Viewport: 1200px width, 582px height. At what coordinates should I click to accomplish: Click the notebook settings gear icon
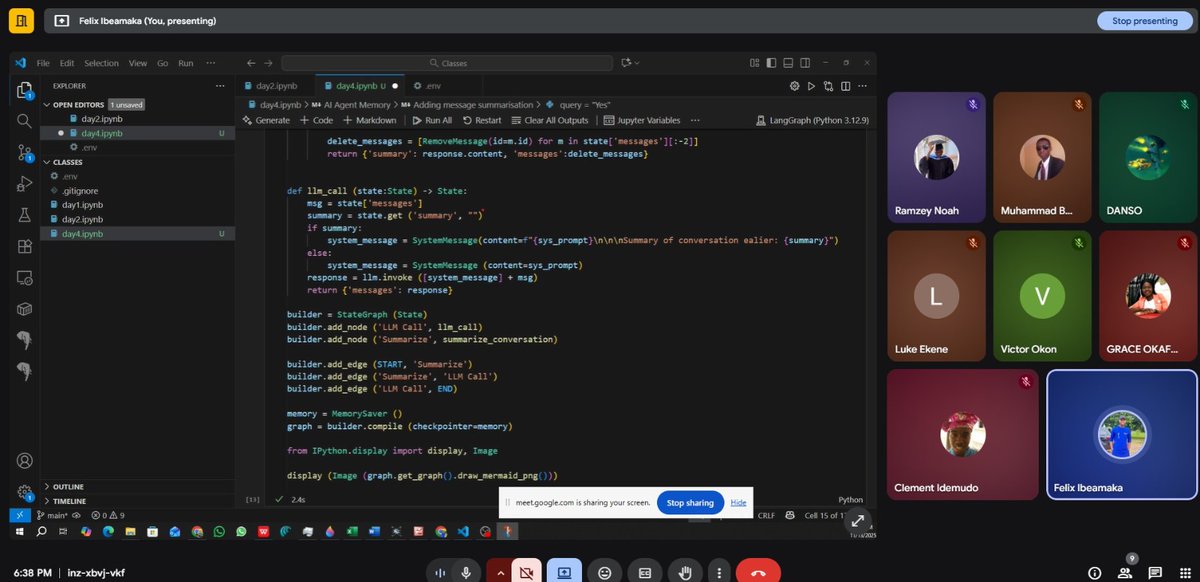point(794,86)
